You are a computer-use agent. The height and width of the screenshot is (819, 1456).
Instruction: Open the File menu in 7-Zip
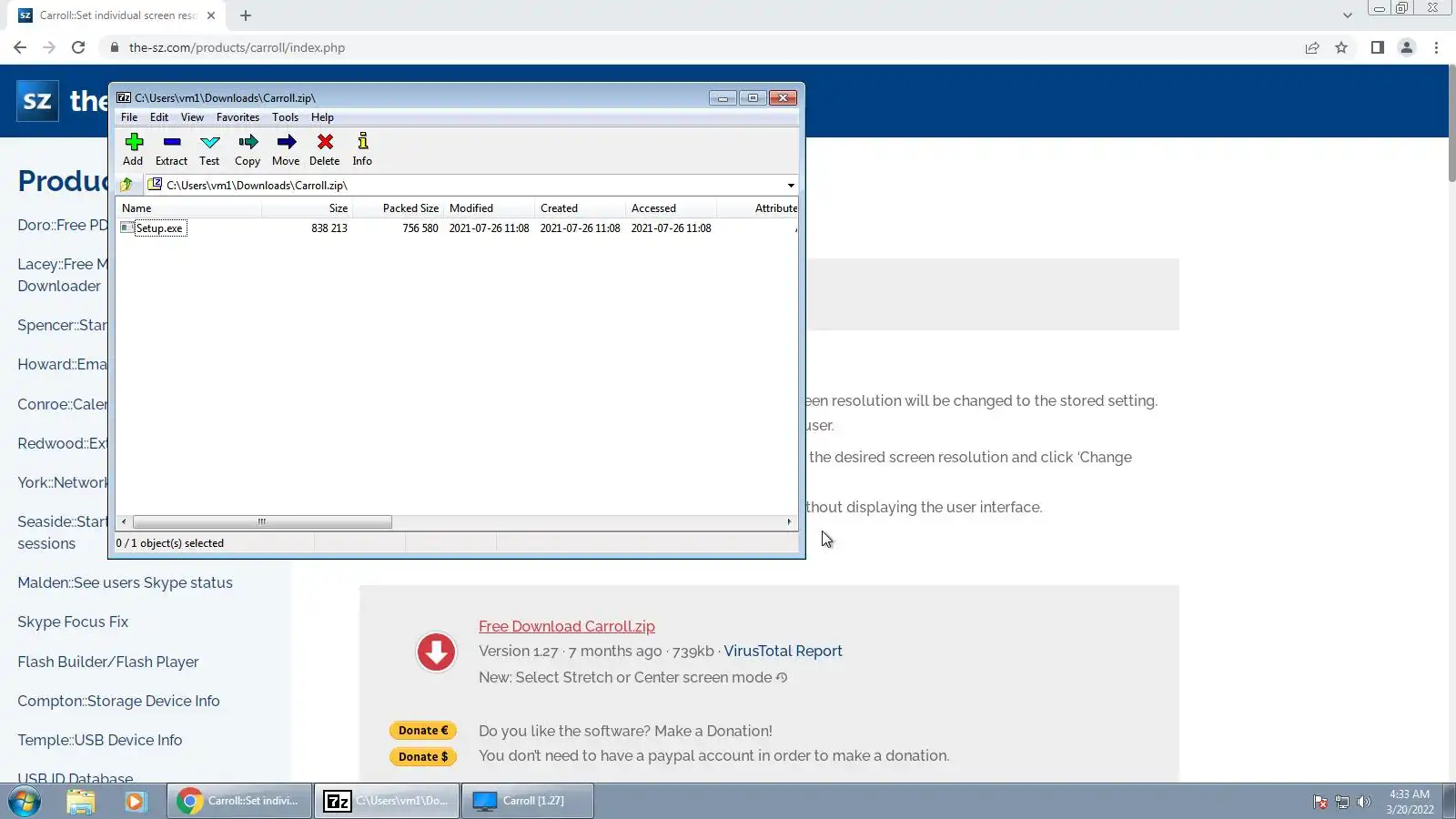pos(129,117)
